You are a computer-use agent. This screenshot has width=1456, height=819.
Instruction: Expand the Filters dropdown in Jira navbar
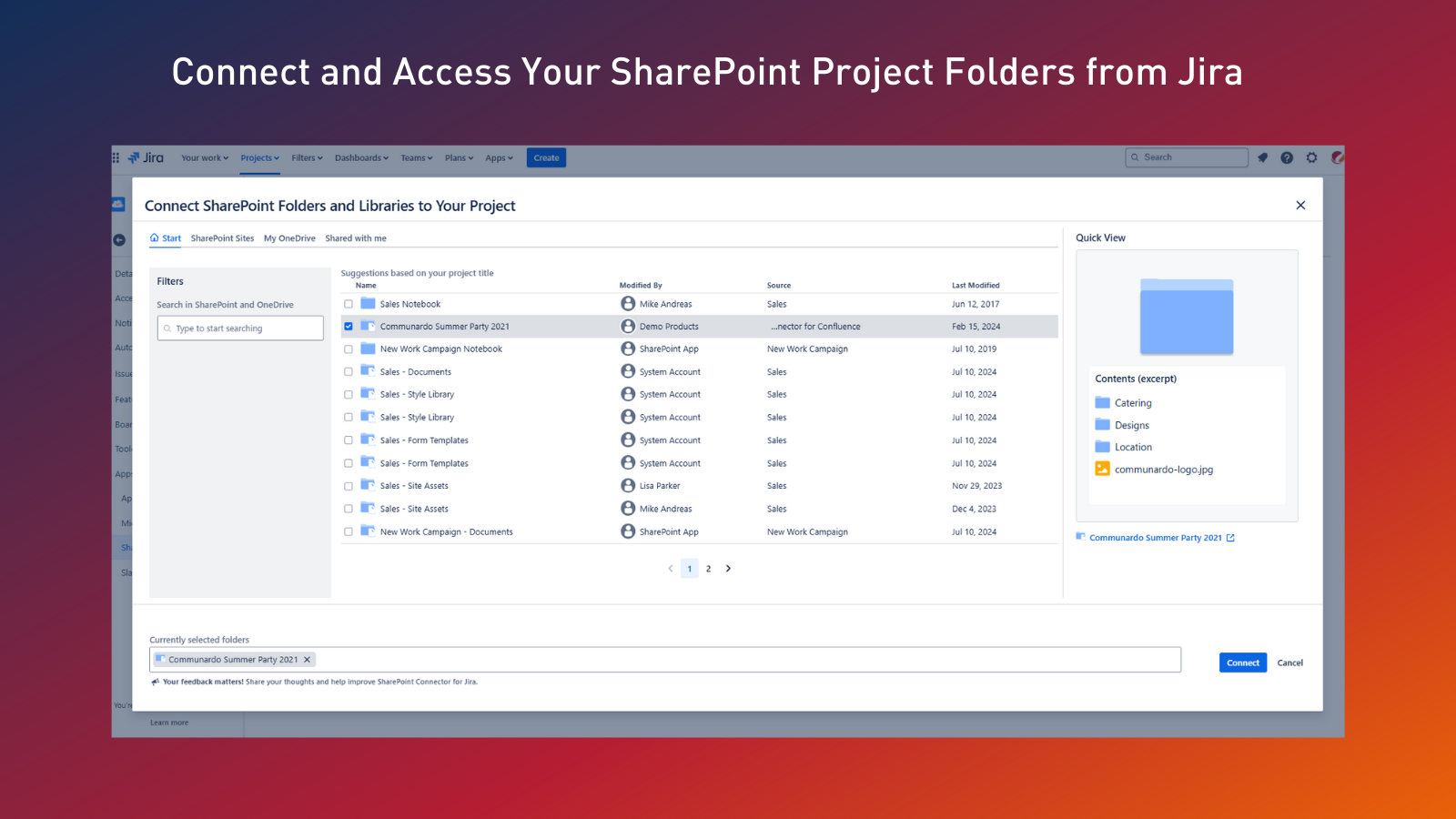307,157
